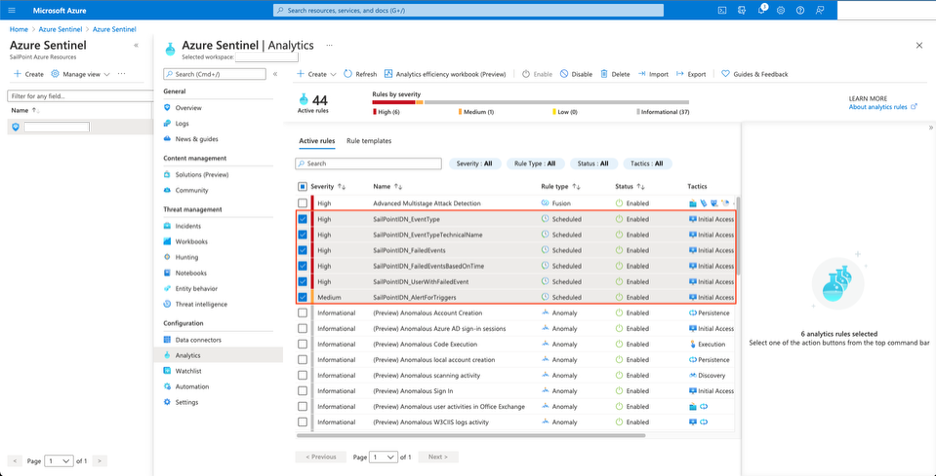The height and width of the screenshot is (476, 936).
Task: Switch to Active rules tab
Action: tap(317, 141)
